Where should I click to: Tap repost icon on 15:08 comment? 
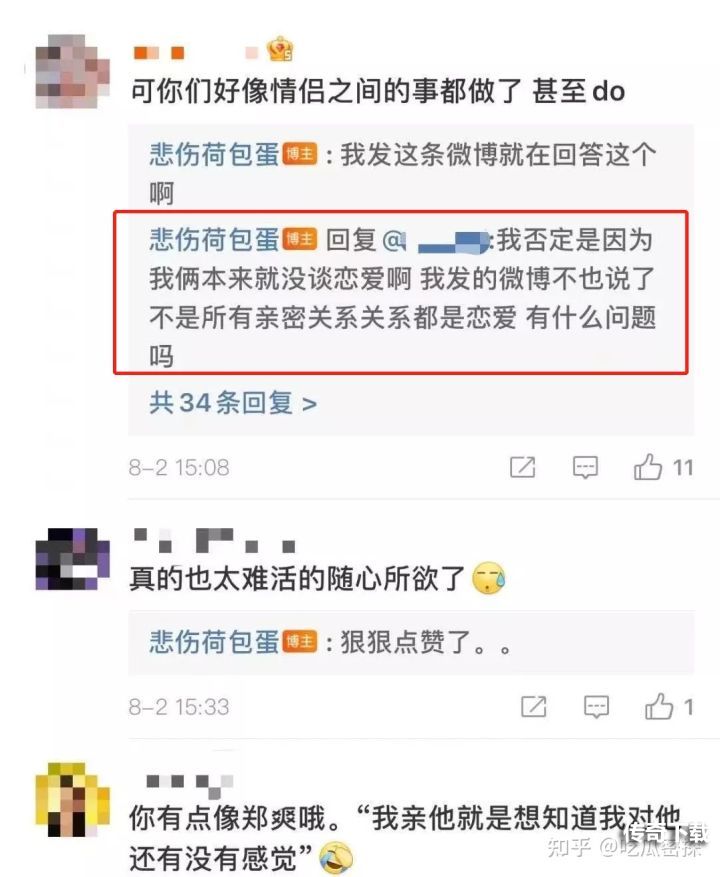523,466
